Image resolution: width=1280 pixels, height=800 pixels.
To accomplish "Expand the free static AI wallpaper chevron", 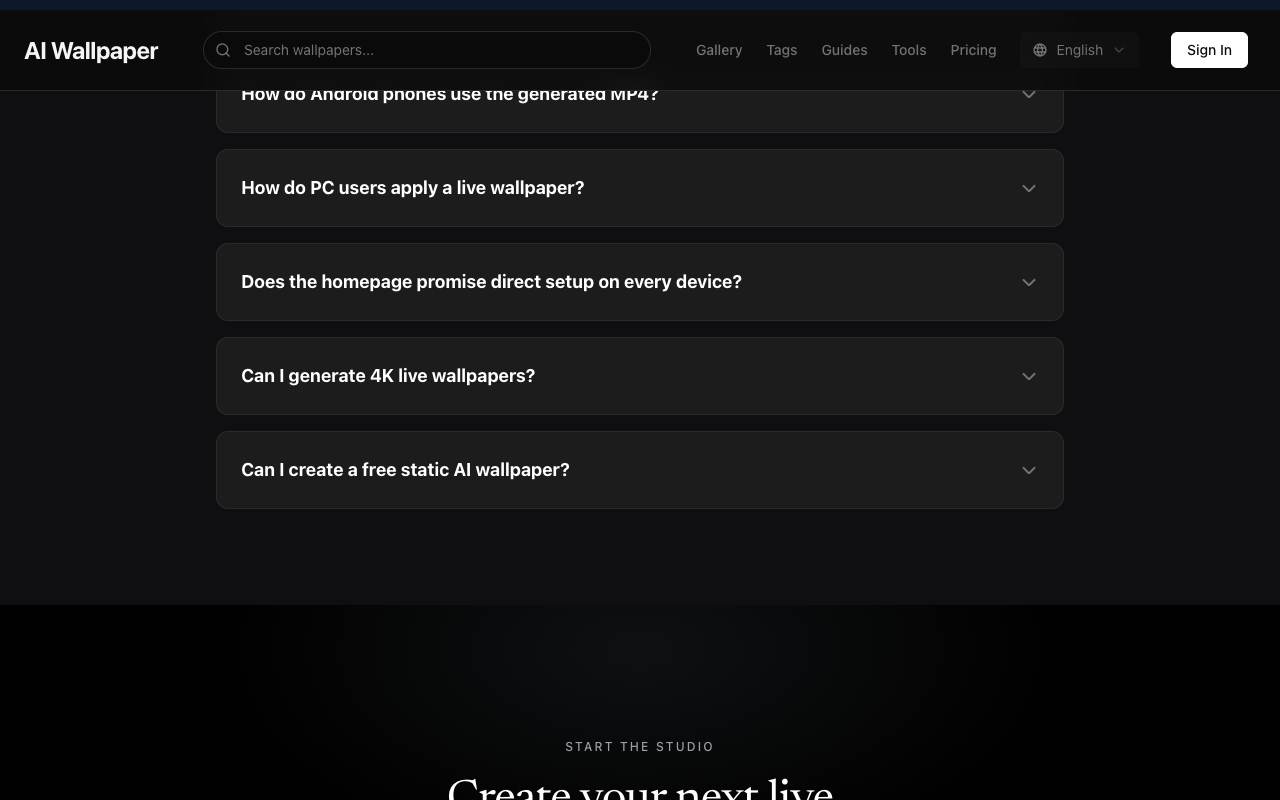I will [1028, 470].
